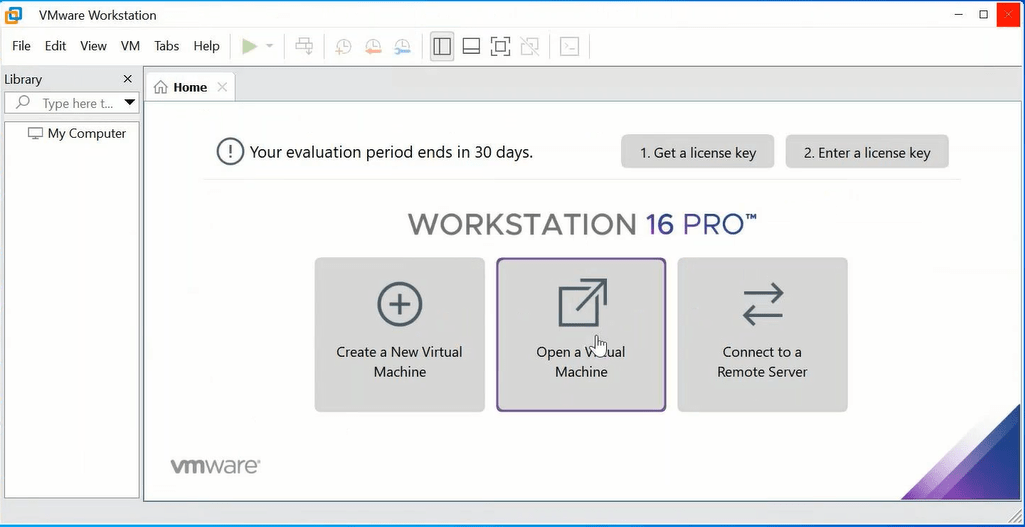Image resolution: width=1025 pixels, height=527 pixels.
Task: Click Revert to snapshot toolbar icon
Action: tap(373, 46)
